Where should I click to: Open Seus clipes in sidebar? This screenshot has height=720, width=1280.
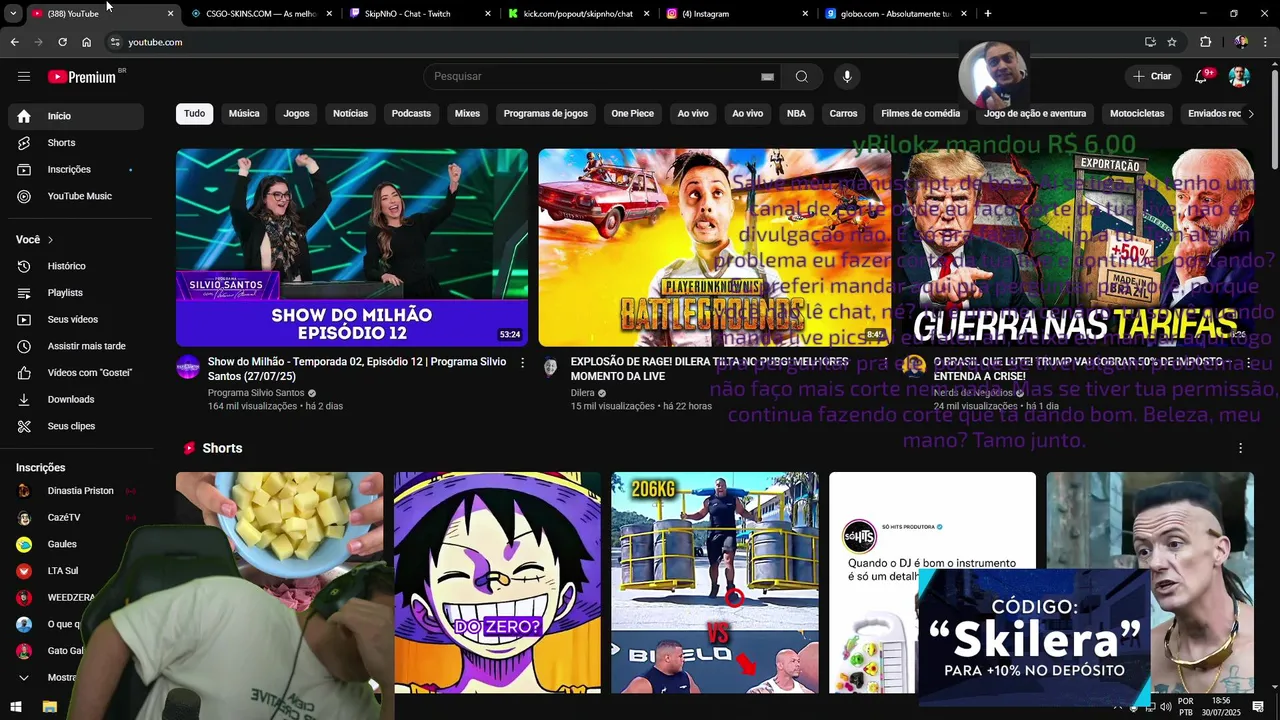coord(76,426)
